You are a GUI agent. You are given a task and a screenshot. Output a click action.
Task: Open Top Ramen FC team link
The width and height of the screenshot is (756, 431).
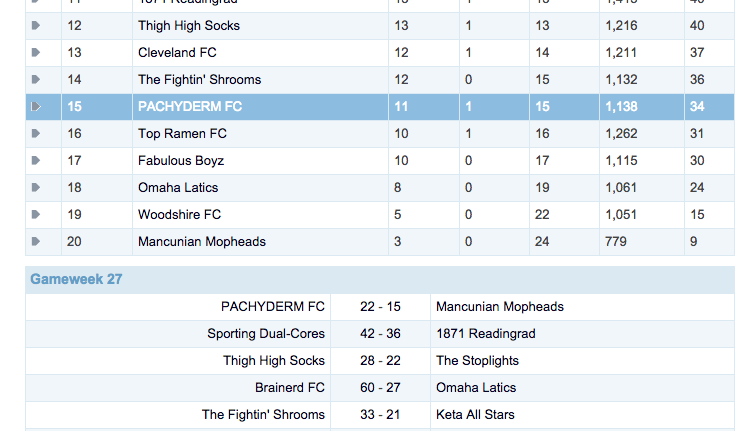click(182, 134)
